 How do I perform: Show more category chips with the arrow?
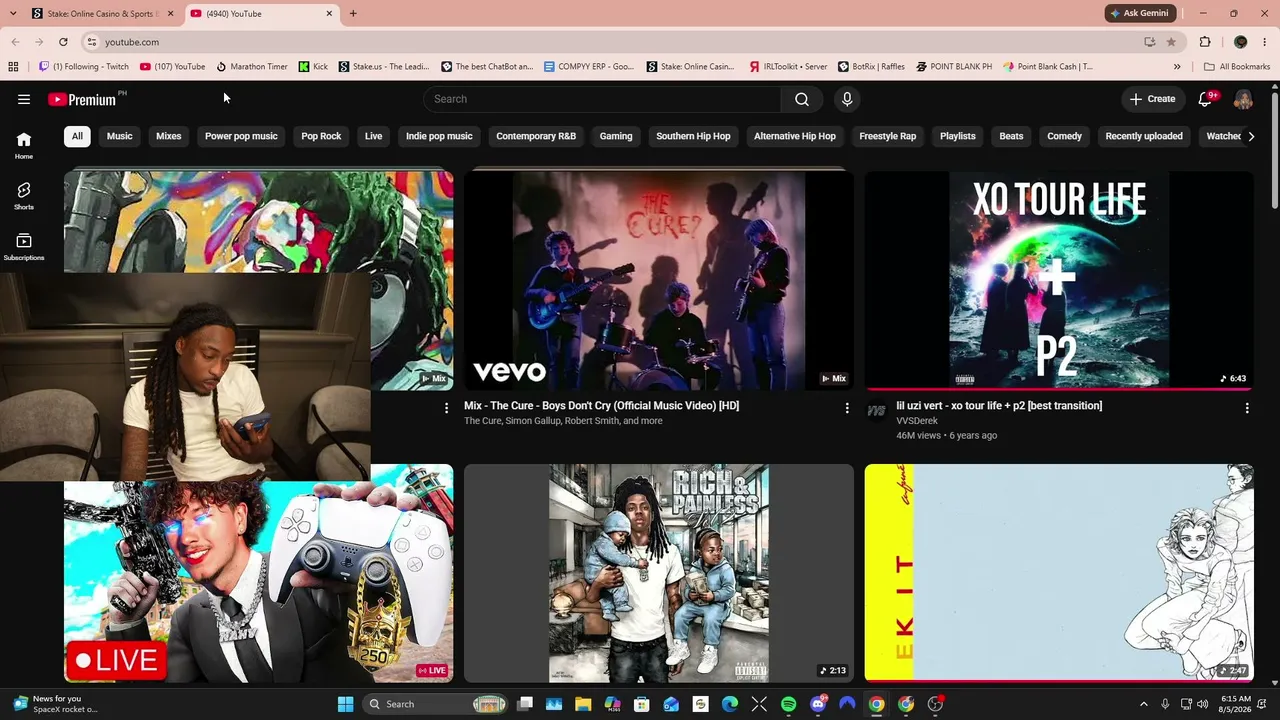[1250, 136]
